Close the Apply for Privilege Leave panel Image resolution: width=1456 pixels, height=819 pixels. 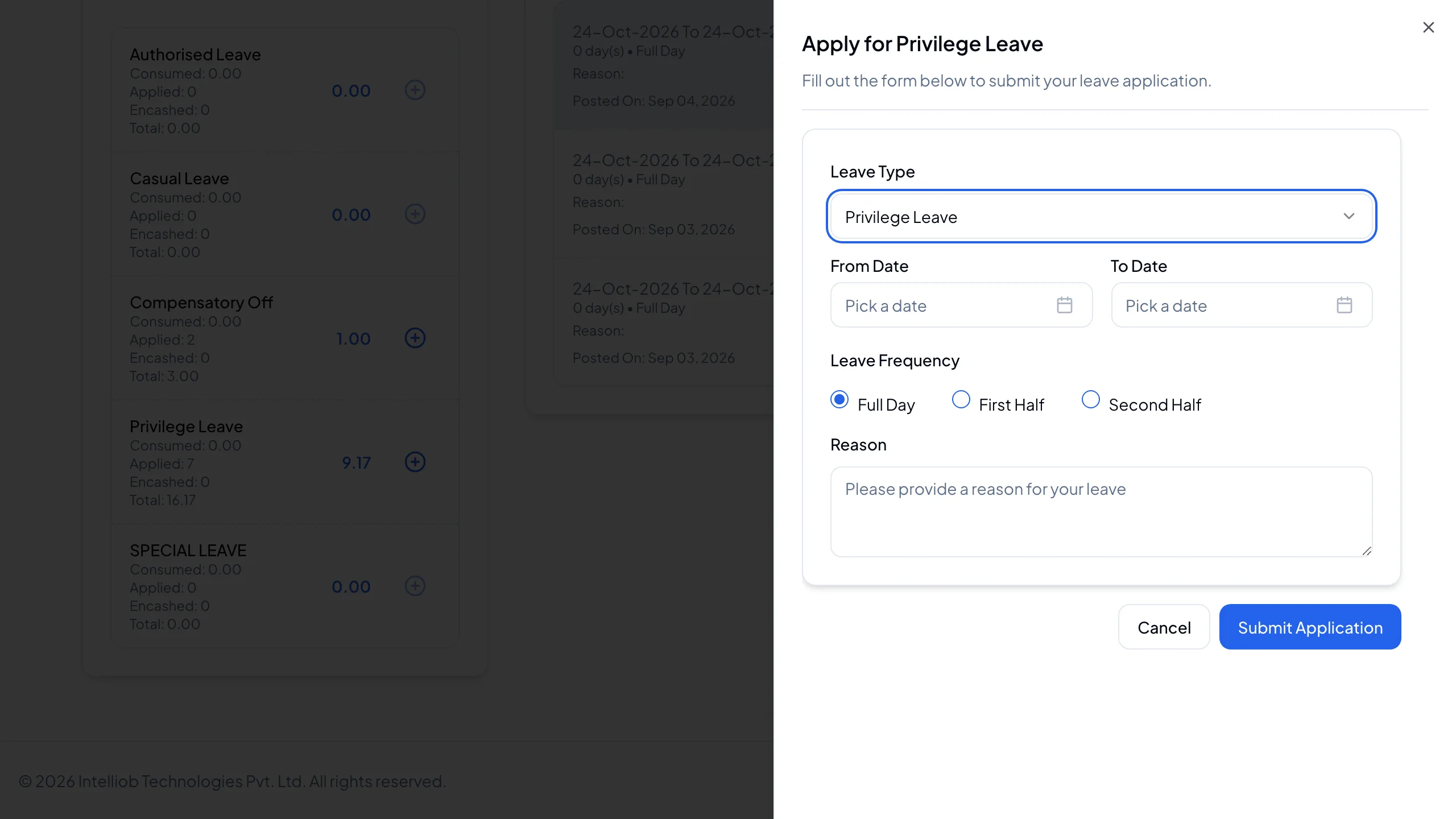click(1428, 27)
